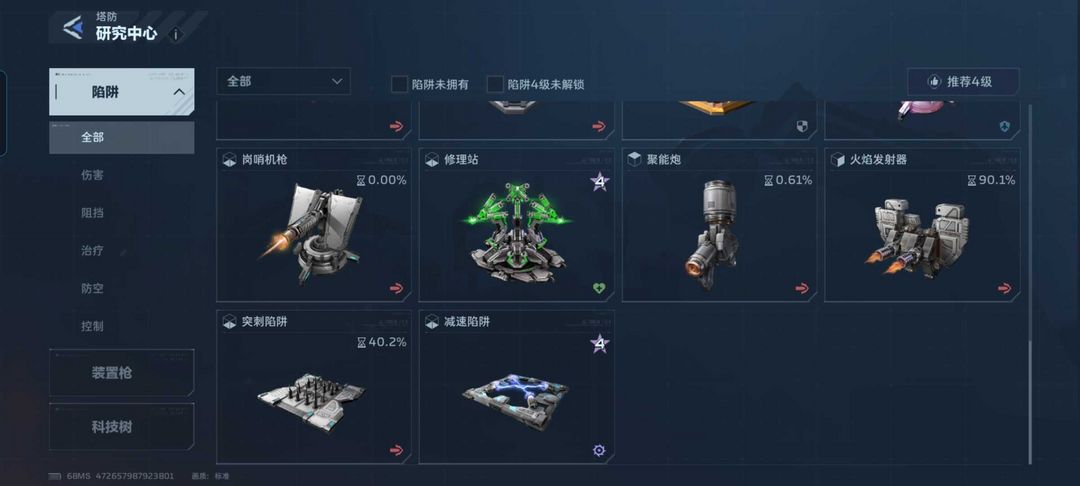Enable the 陷阱4级未解锁 checkbox
This screenshot has width=1080, height=486.
coord(495,84)
